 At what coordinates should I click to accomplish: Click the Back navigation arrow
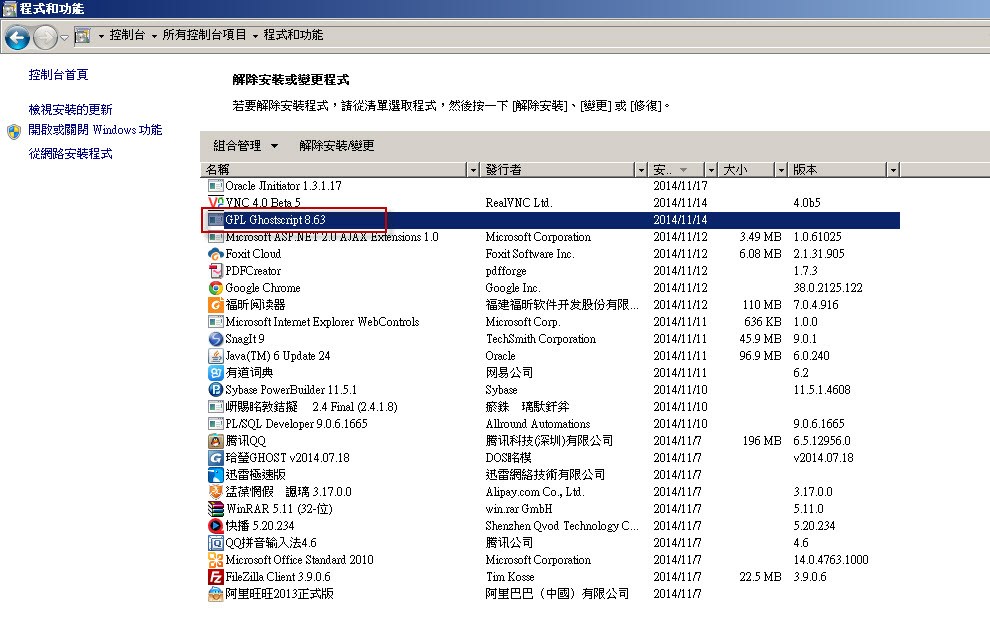click(17, 38)
